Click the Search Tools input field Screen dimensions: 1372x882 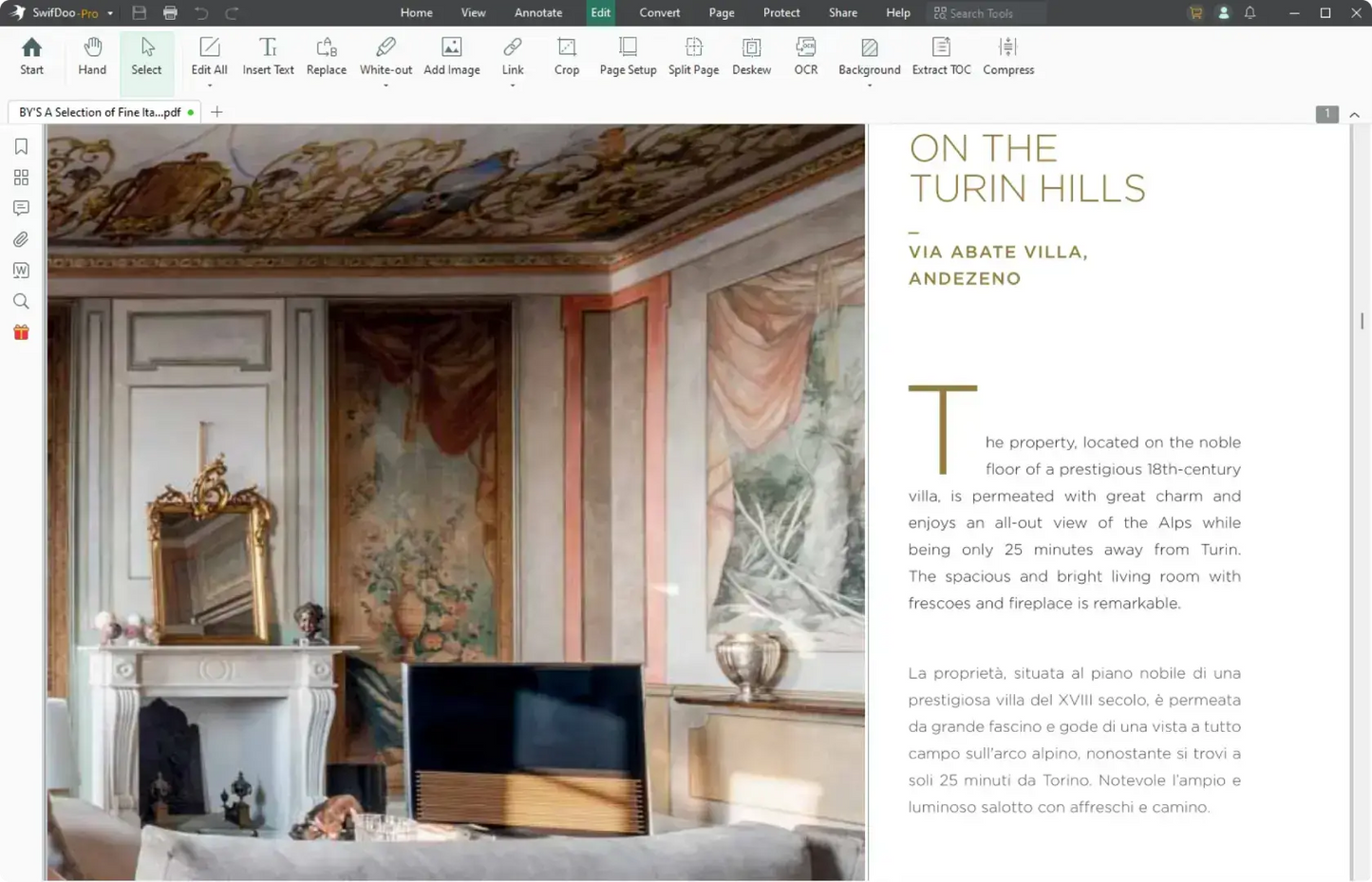(x=987, y=13)
